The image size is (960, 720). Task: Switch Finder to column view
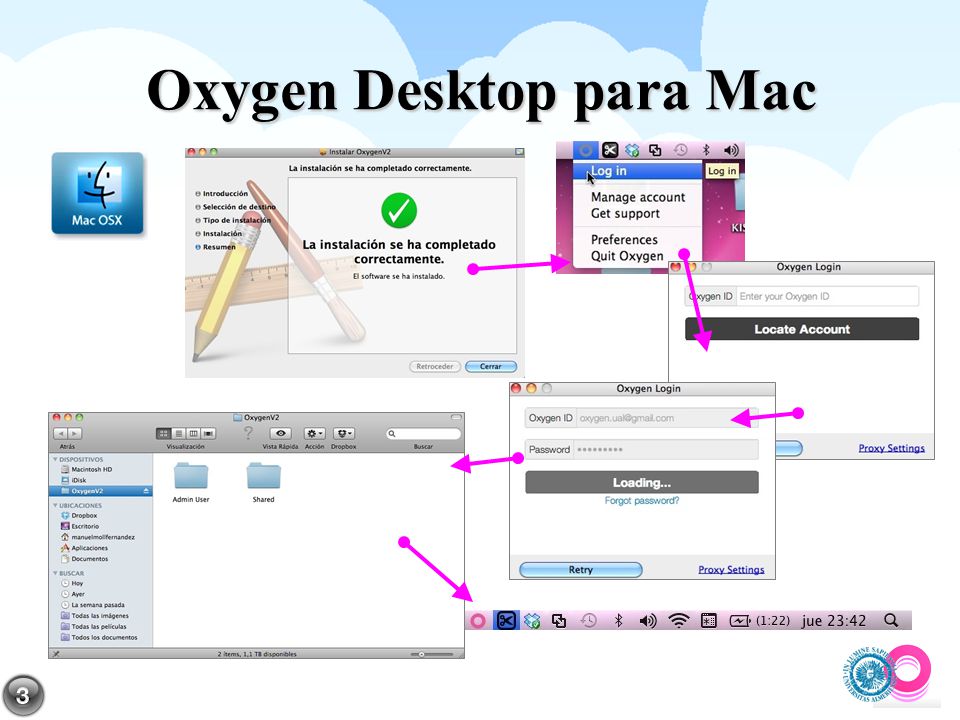point(193,433)
